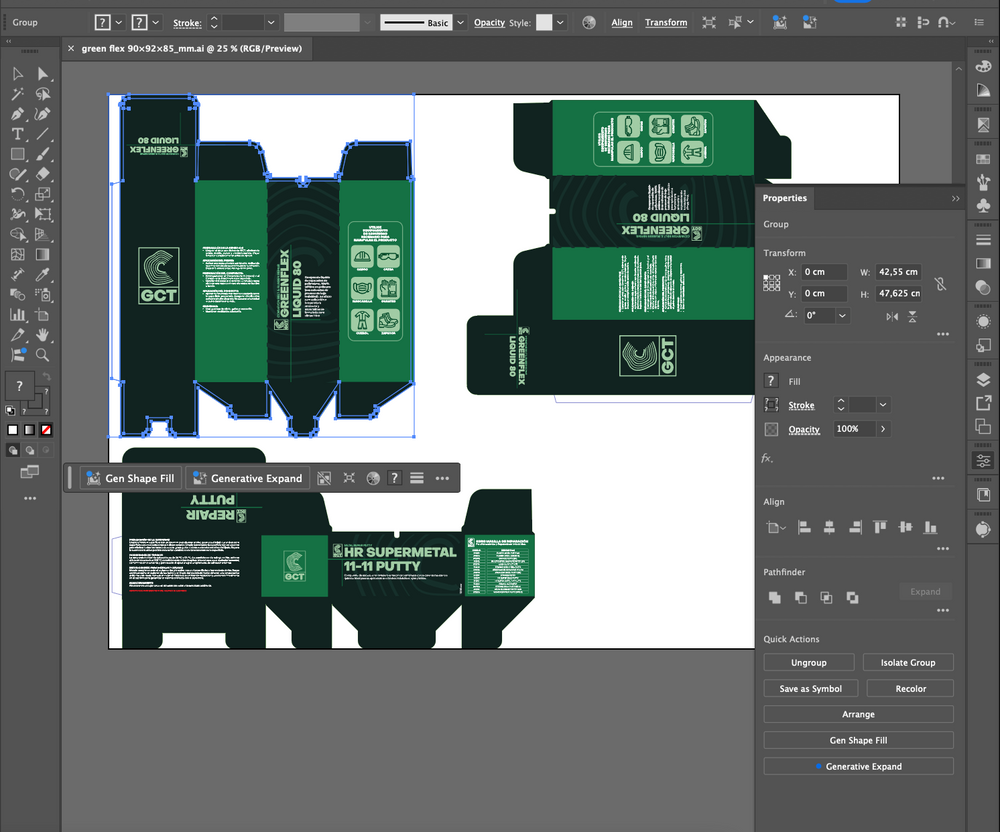Click Style swatch in control bar
This screenshot has width=1000, height=832.
[544, 22]
